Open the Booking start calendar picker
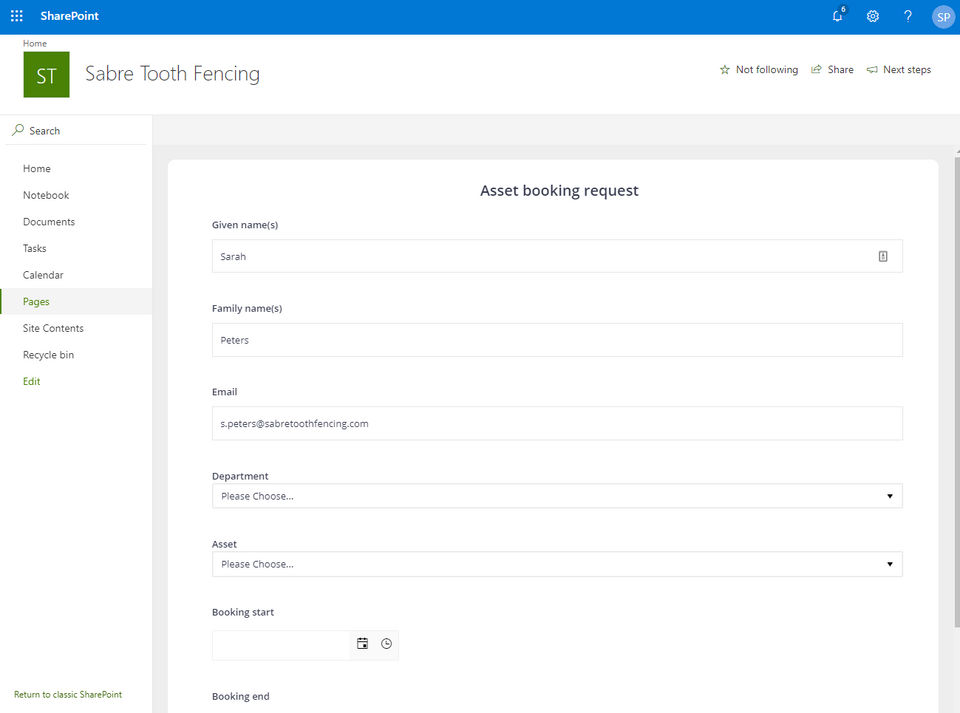This screenshot has height=713, width=960. (362, 644)
